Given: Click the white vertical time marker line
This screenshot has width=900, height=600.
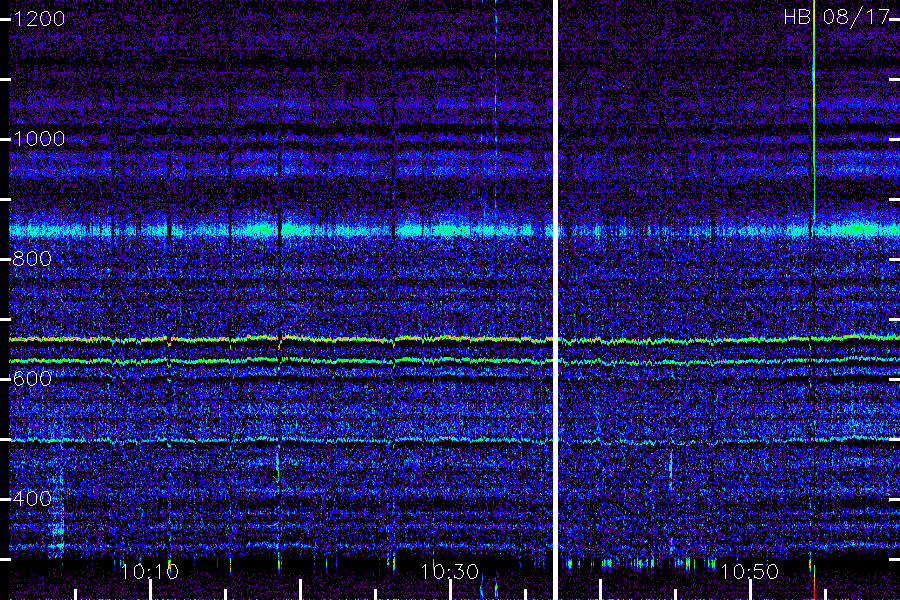Looking at the screenshot, I should point(555,300).
